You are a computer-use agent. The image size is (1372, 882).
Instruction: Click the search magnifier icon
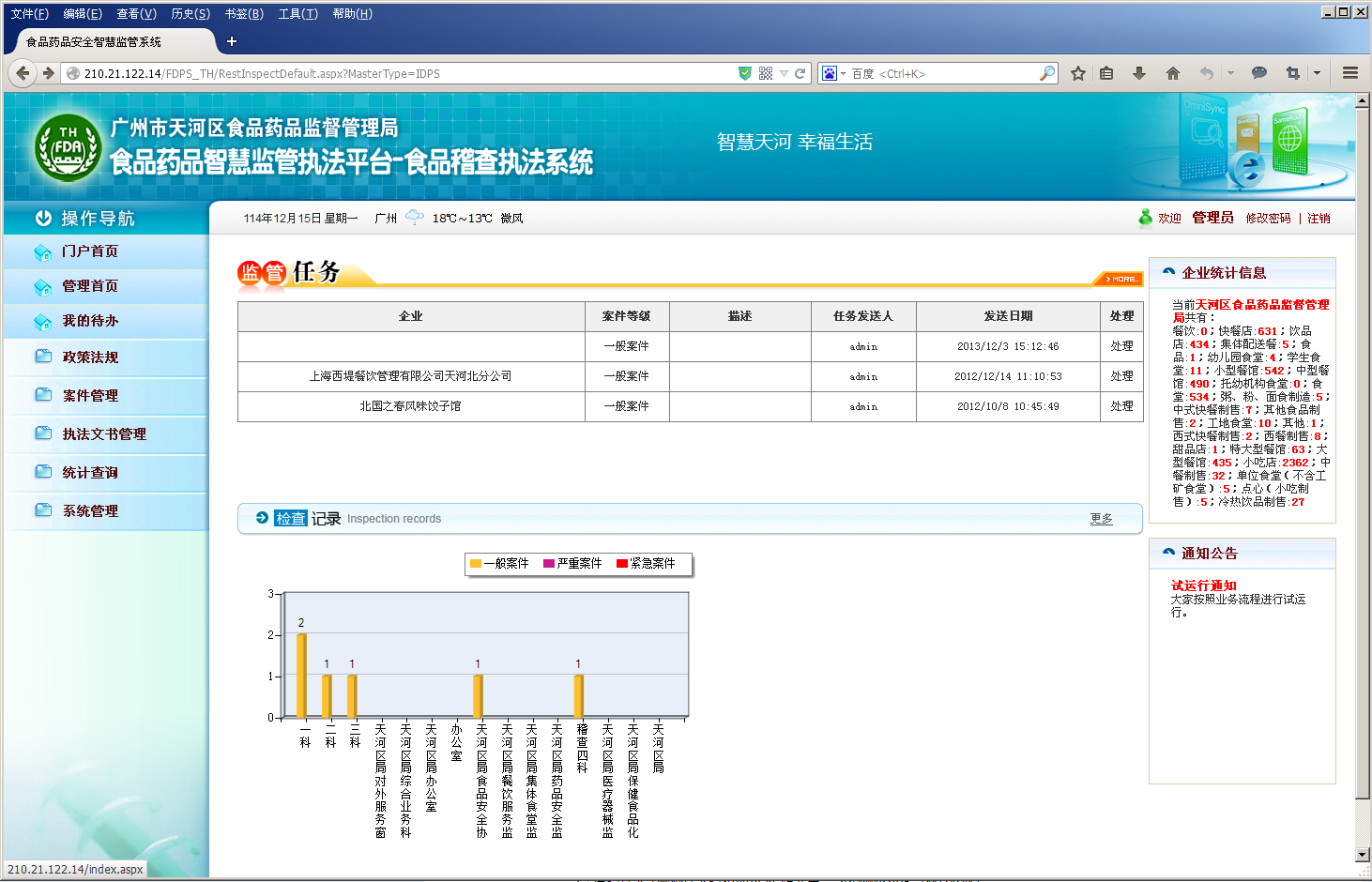(x=1047, y=73)
